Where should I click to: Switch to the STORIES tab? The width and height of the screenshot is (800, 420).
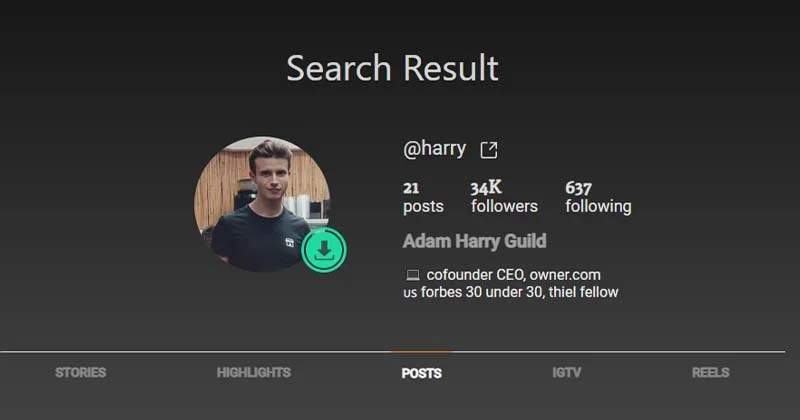(x=81, y=373)
